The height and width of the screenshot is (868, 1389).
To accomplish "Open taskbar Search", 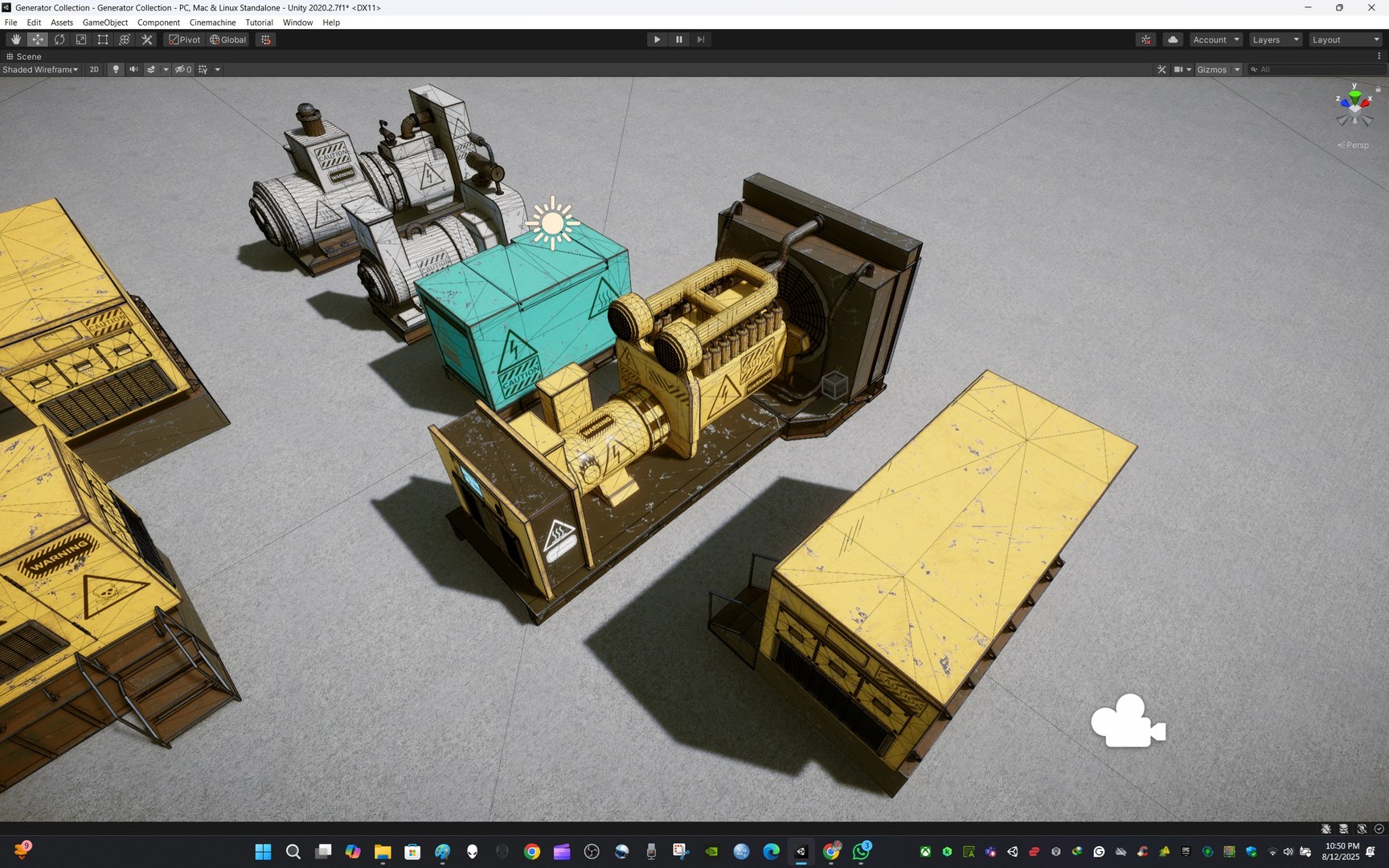I will pyautogui.click(x=293, y=852).
